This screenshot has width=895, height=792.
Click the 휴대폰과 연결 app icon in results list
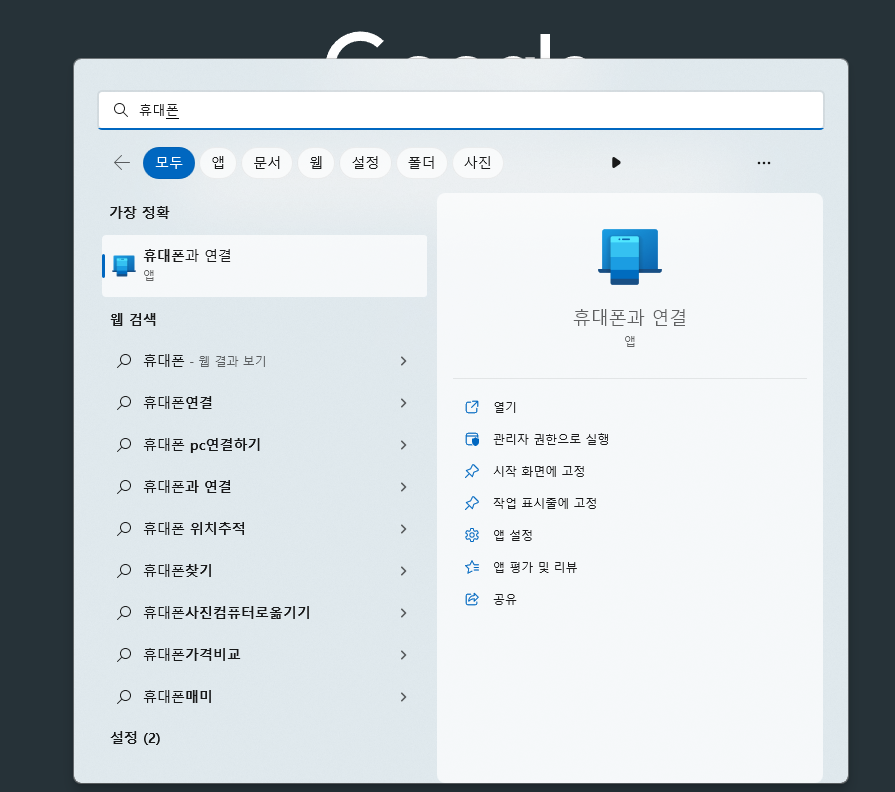tap(124, 266)
